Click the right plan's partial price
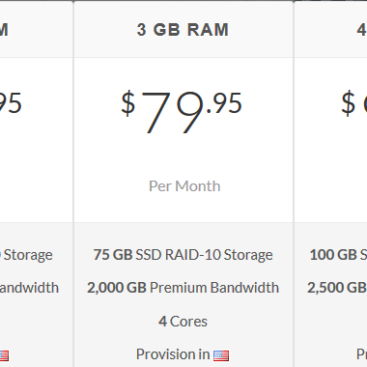 [x=354, y=103]
